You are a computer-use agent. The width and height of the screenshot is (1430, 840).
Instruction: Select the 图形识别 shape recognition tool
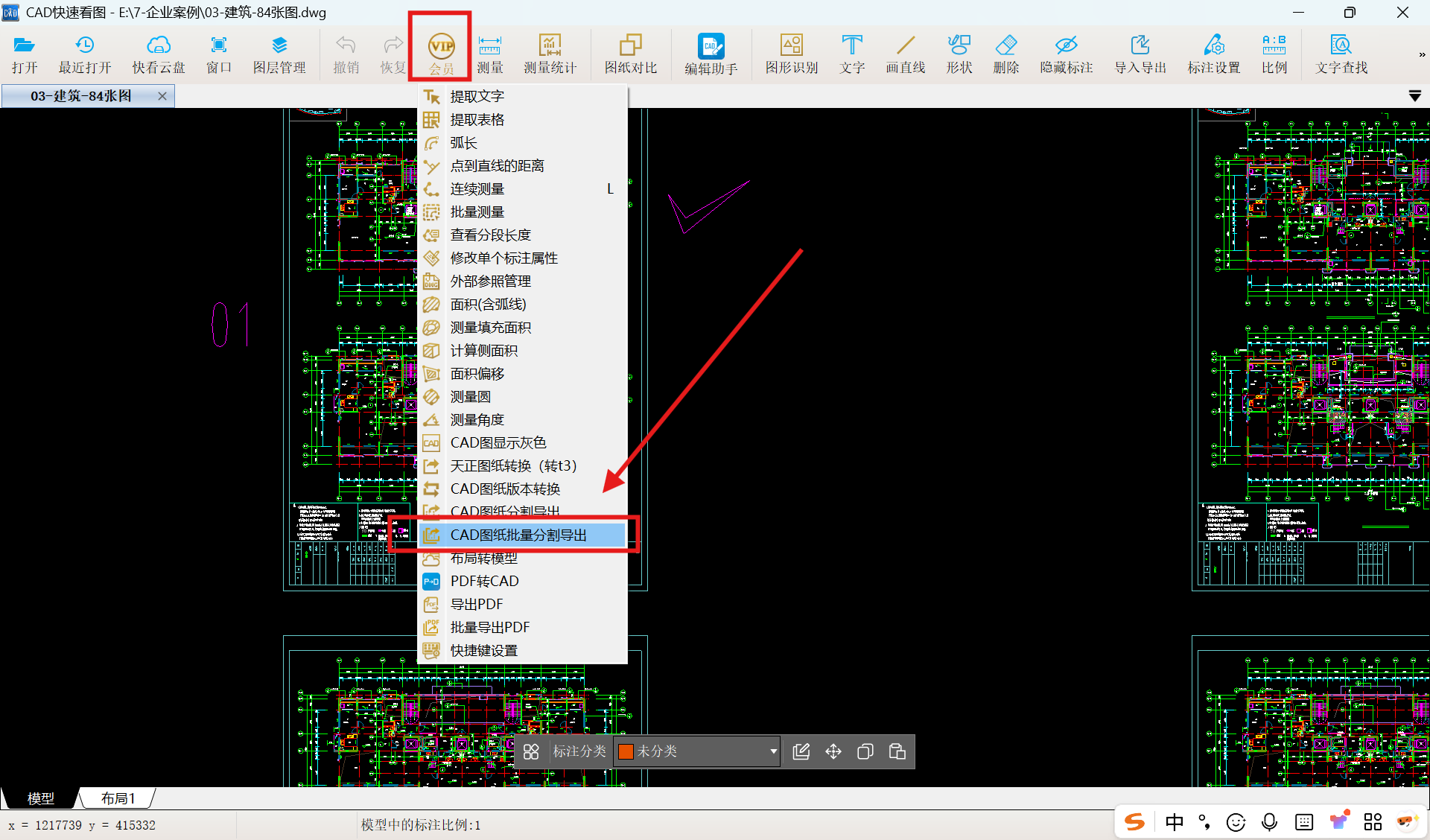click(791, 54)
